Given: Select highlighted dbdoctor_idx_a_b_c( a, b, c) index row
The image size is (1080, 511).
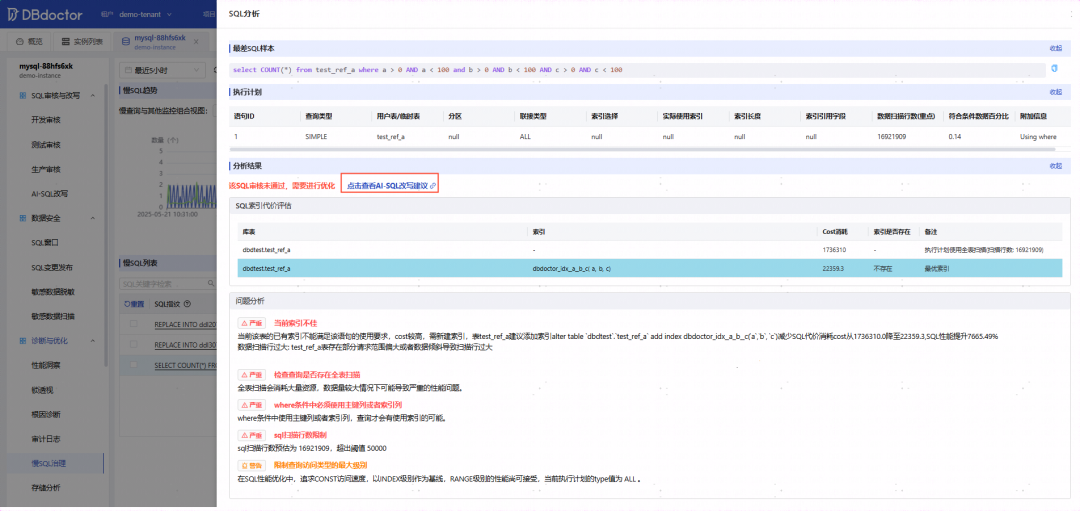Looking at the screenshot, I should tap(650, 268).
